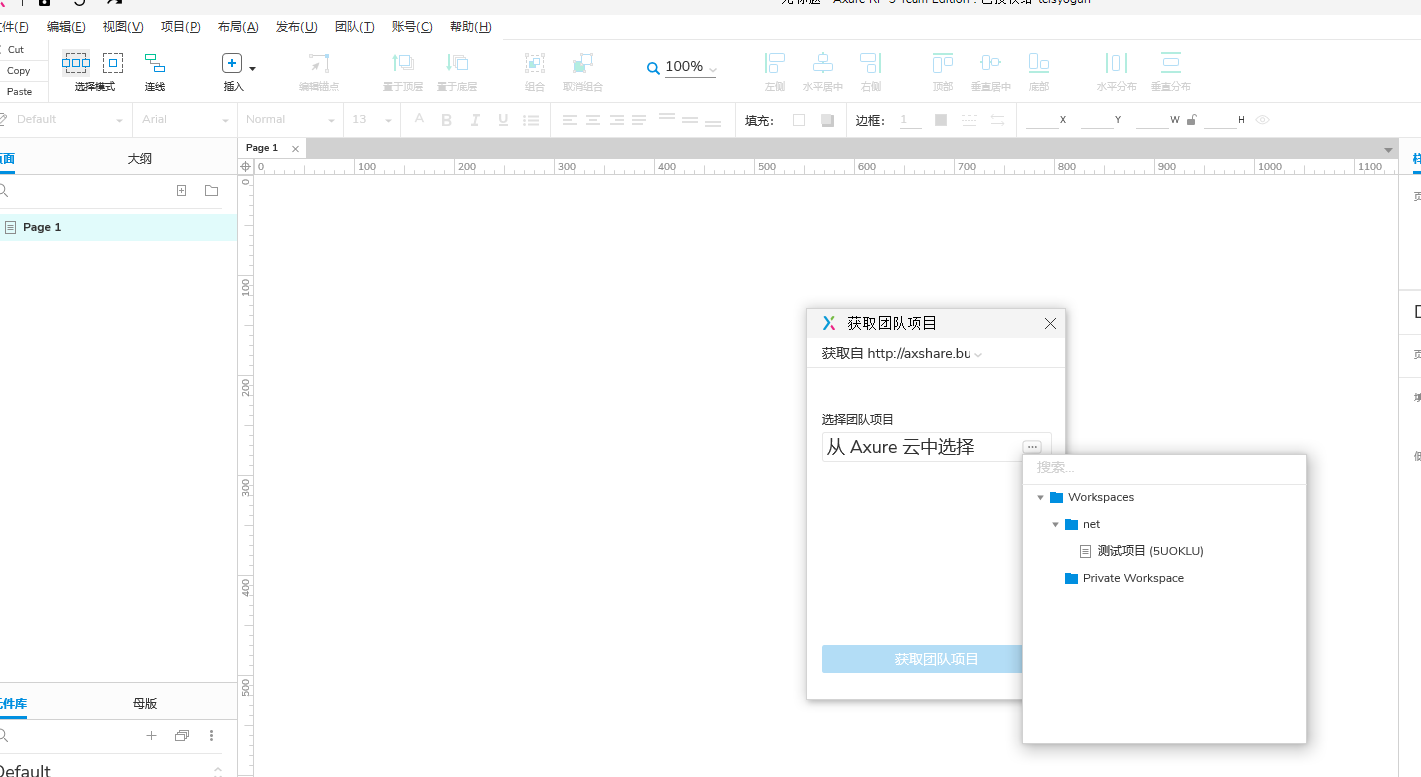The height and width of the screenshot is (777, 1421).
Task: Click 水平分布 distribute horizontally
Action: 1116,64
